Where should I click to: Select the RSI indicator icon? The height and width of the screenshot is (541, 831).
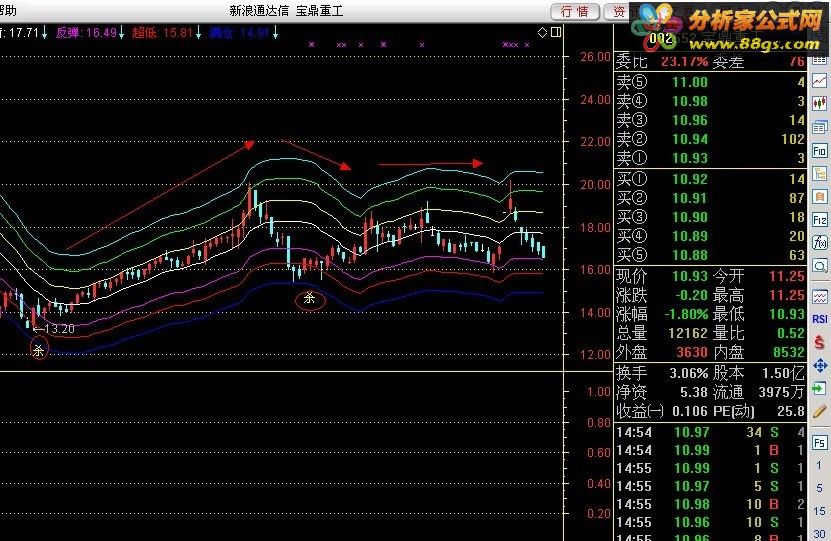[x=819, y=319]
